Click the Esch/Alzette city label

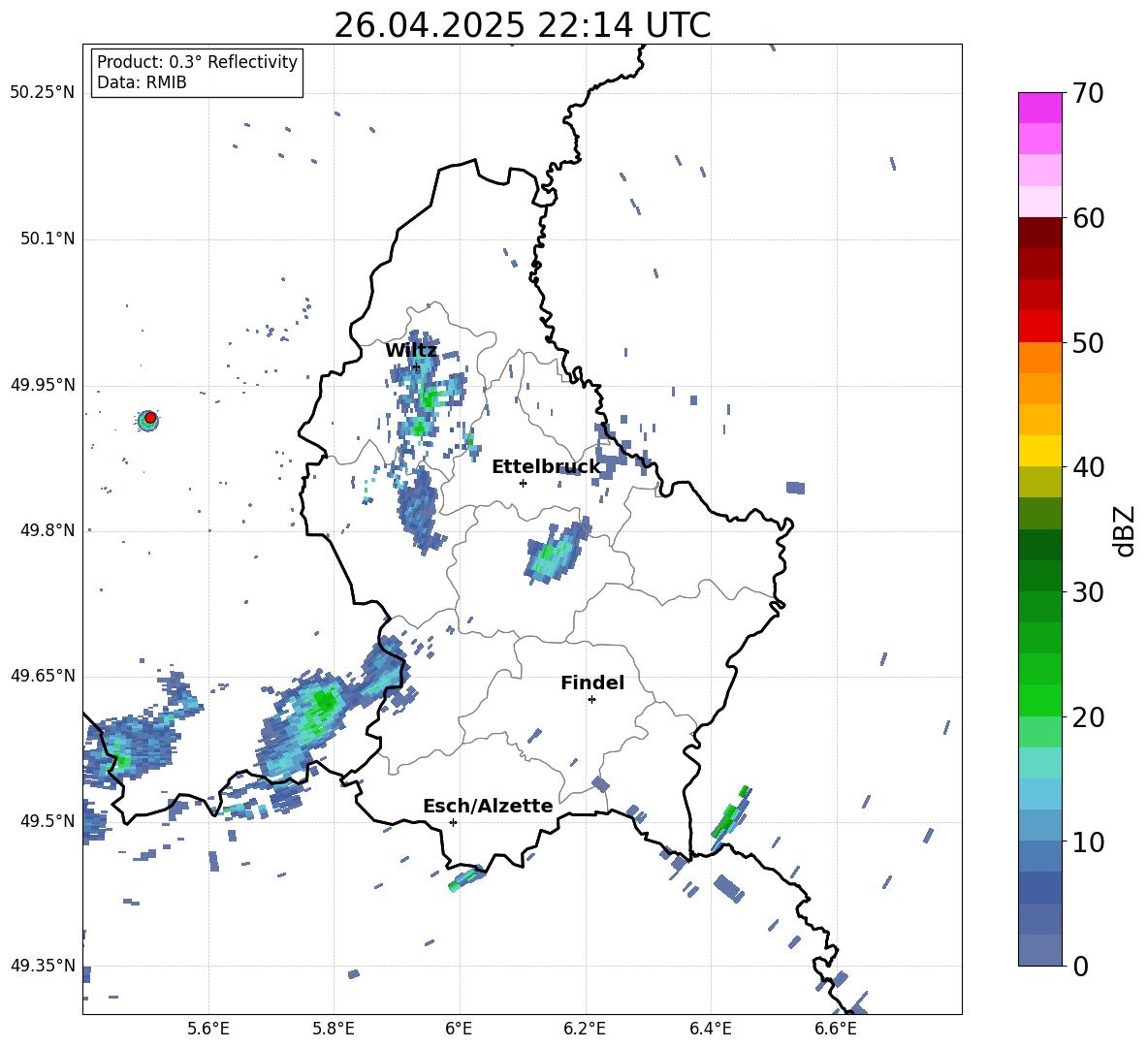[x=488, y=806]
